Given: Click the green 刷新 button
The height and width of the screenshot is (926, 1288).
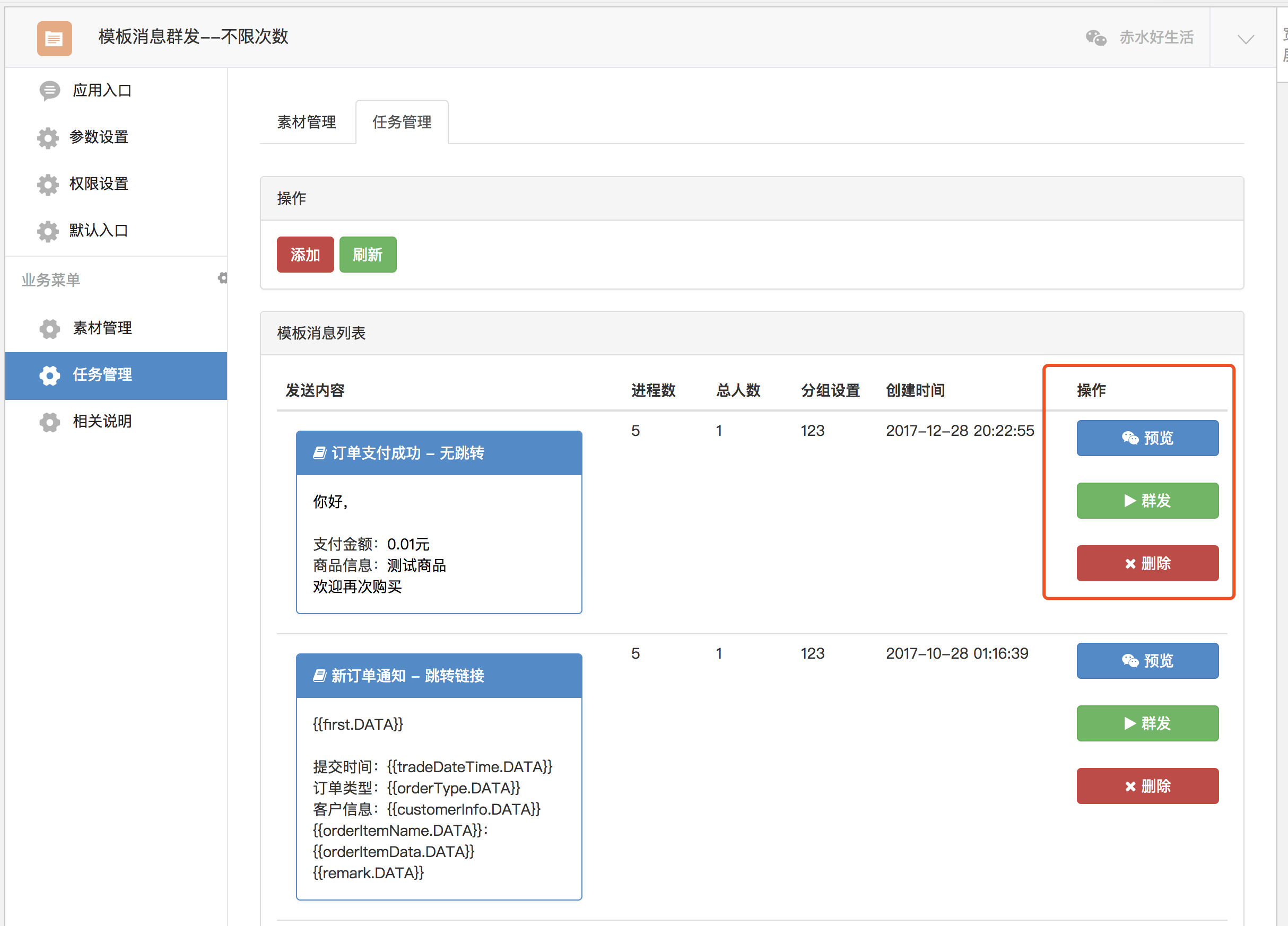Looking at the screenshot, I should (x=368, y=255).
